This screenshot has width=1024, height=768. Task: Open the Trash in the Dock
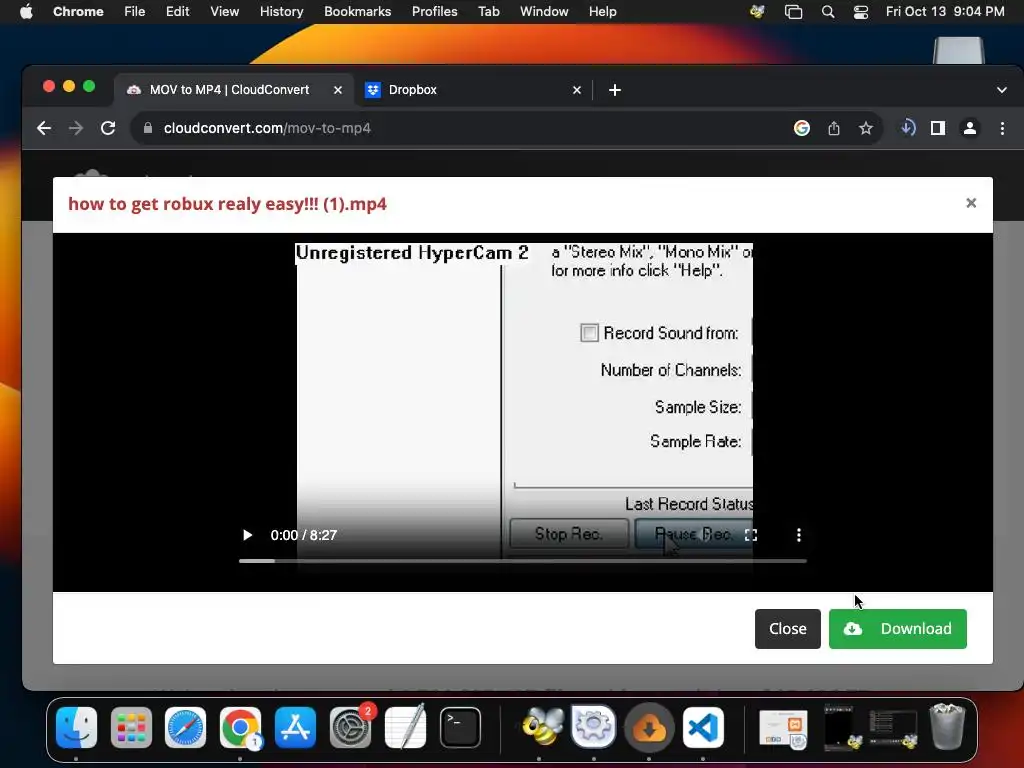coord(948,726)
